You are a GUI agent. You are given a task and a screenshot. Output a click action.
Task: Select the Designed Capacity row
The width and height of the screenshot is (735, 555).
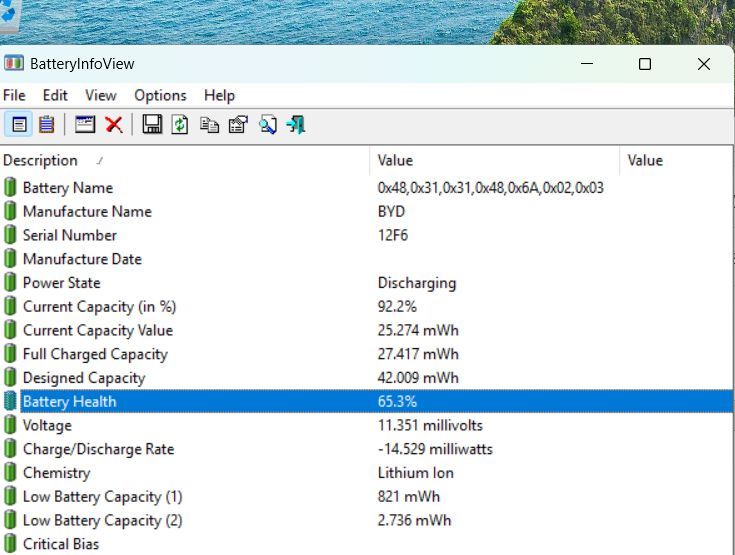(84, 378)
